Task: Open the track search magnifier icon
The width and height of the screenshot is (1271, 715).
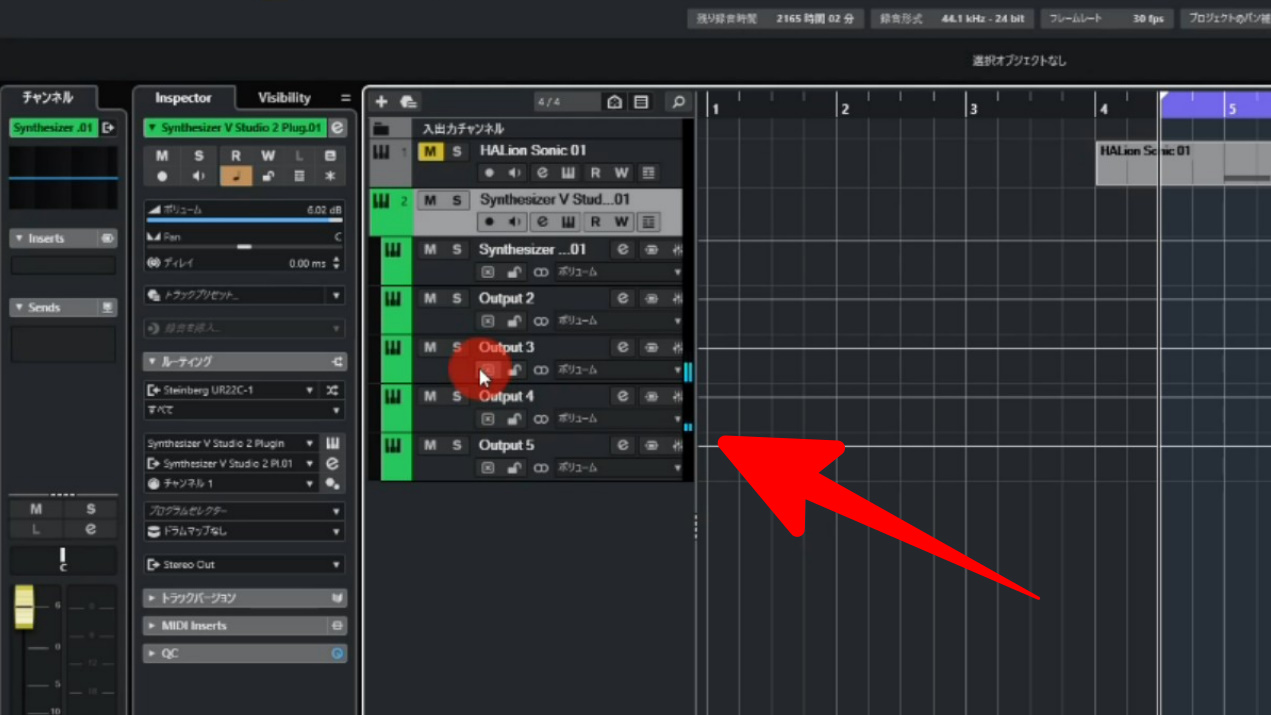Action: click(x=677, y=102)
